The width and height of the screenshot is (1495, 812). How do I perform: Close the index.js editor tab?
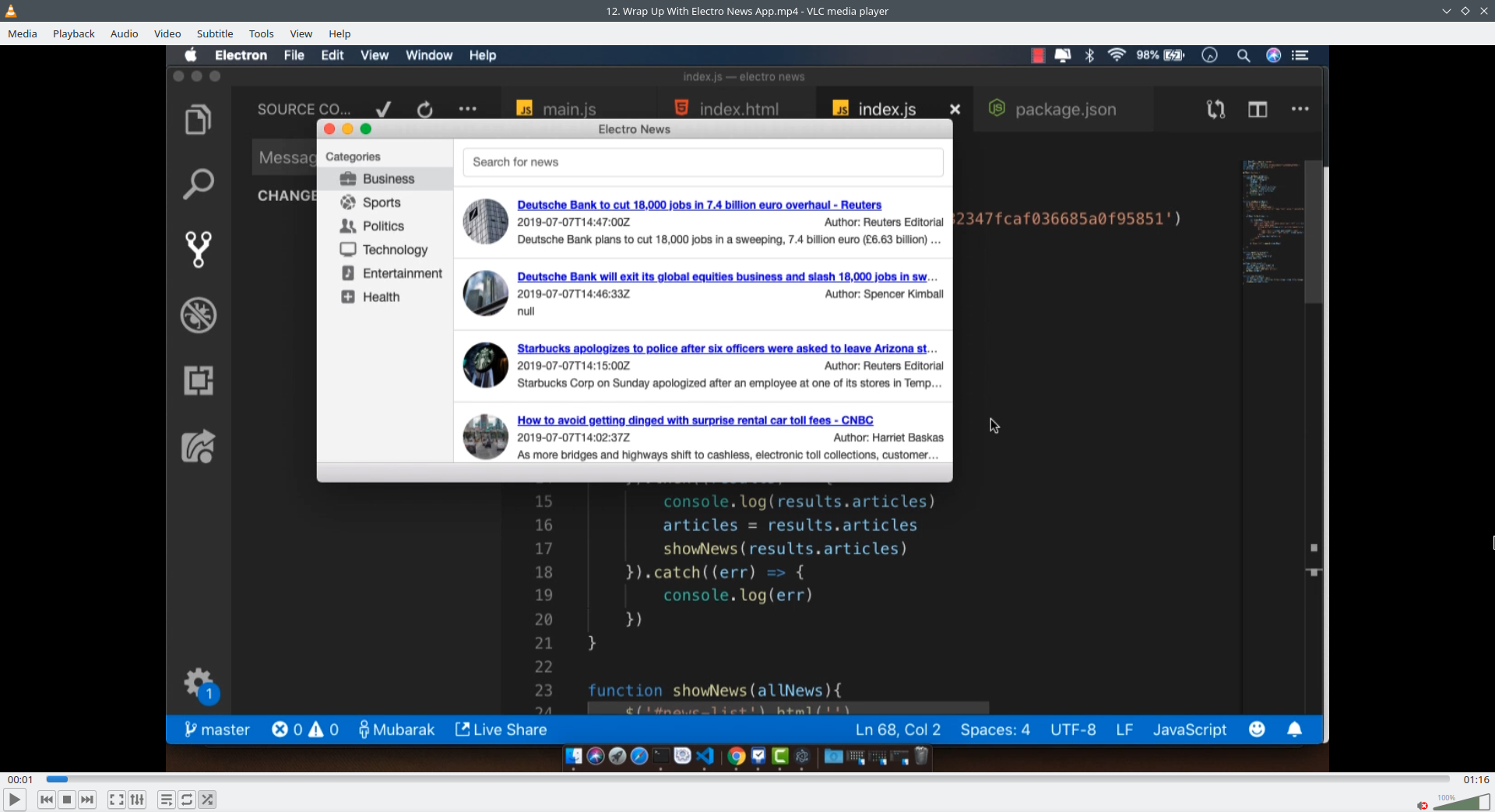[x=955, y=110]
